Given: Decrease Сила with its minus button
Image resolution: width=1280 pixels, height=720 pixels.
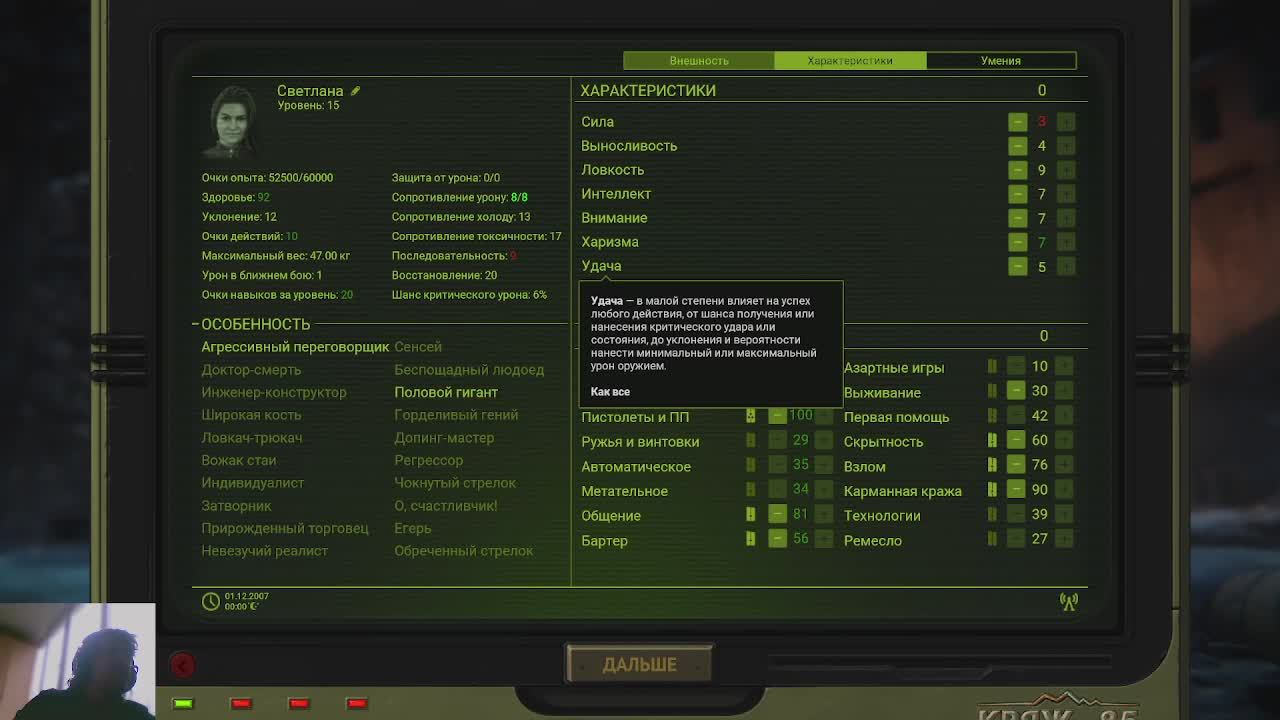Looking at the screenshot, I should coord(1017,121).
